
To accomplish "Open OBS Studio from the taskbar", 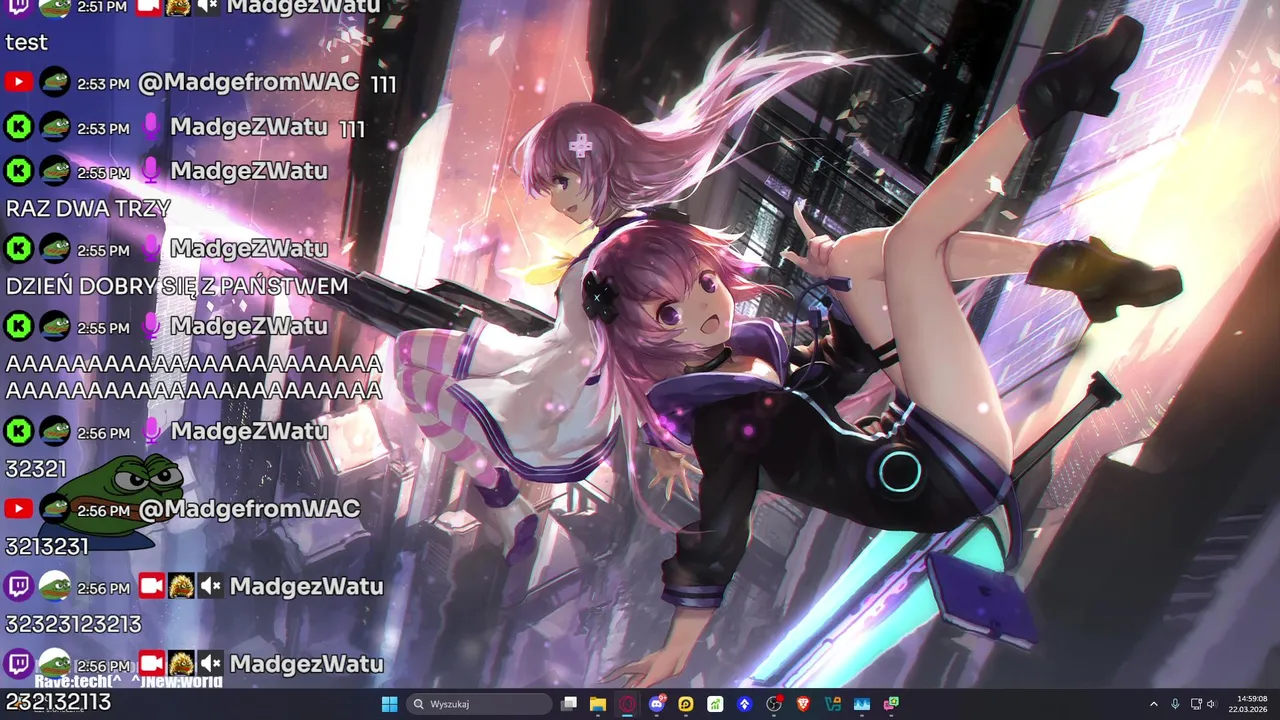I will click(774, 704).
